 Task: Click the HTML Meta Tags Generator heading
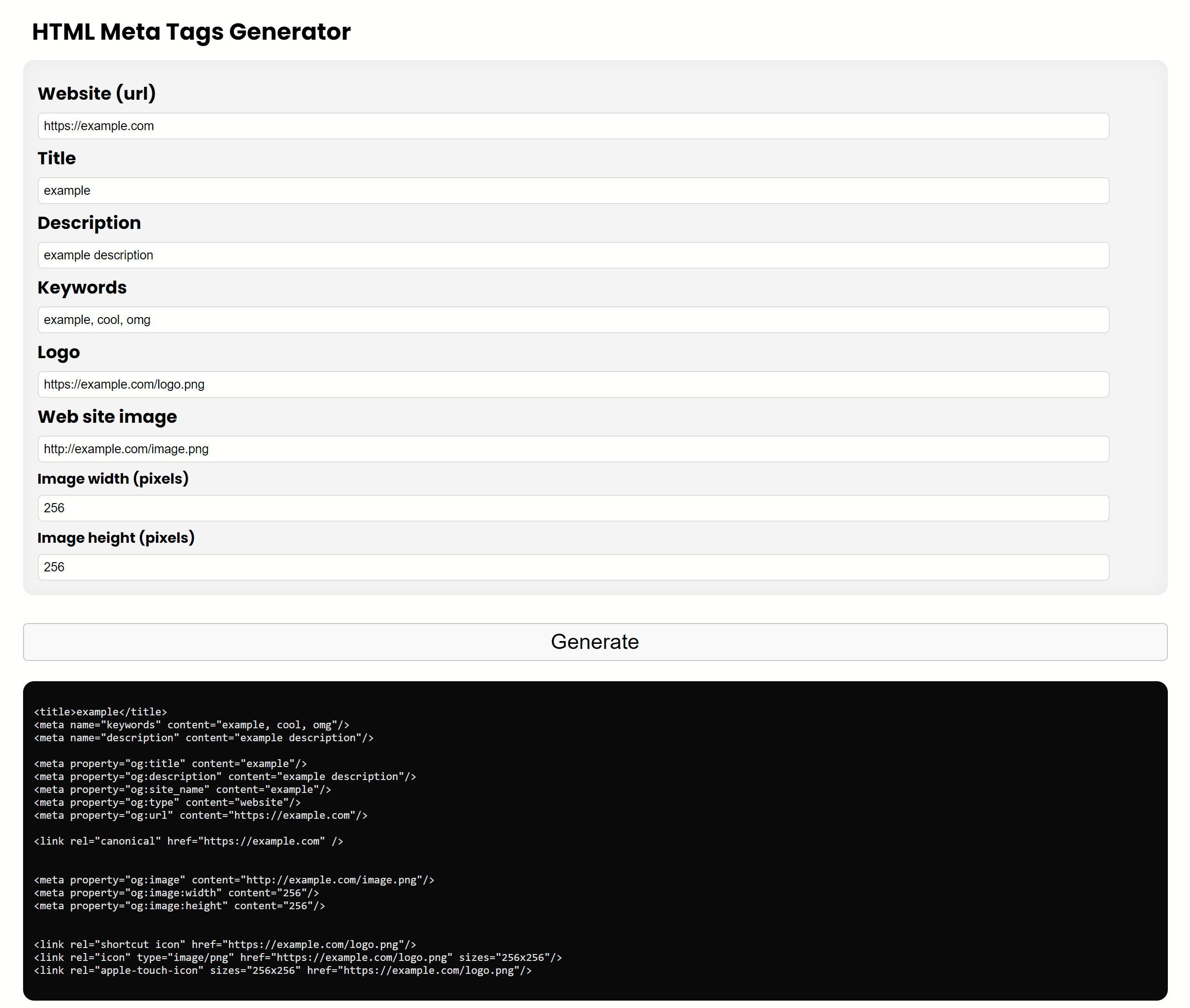[192, 32]
